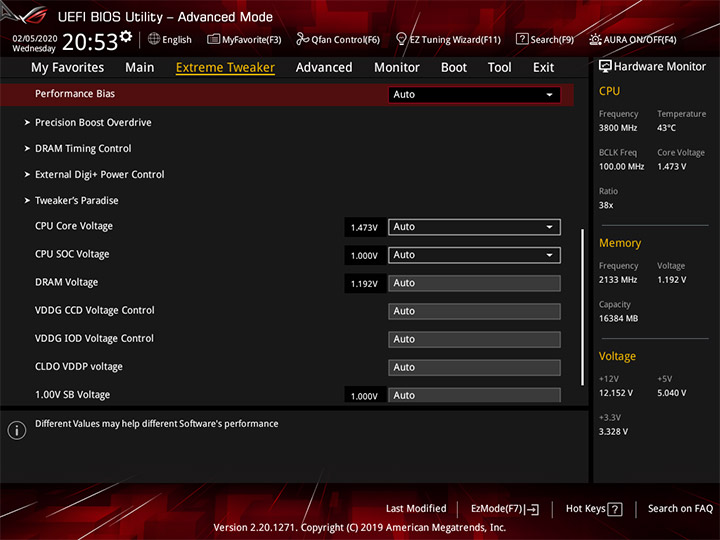Open the English language globe icon
720x540 pixels.
click(x=154, y=39)
